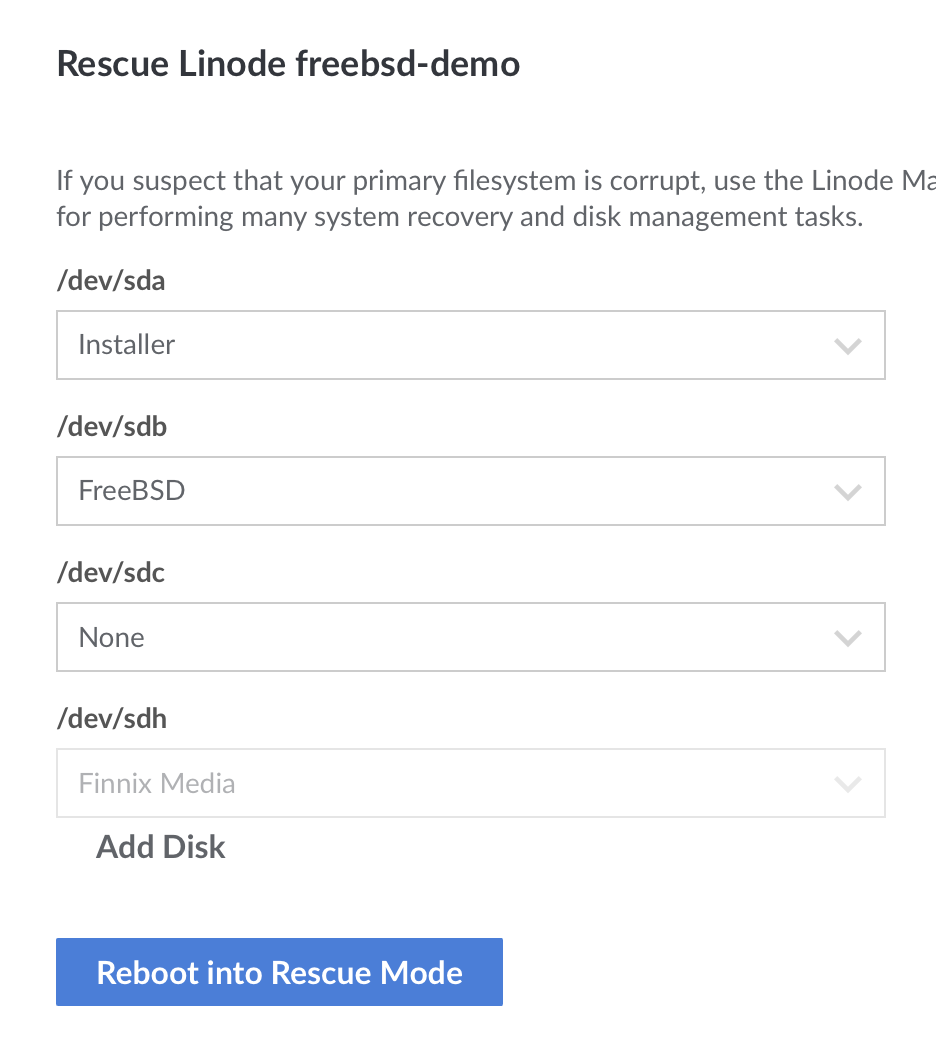Click the Installer value text

coord(127,345)
